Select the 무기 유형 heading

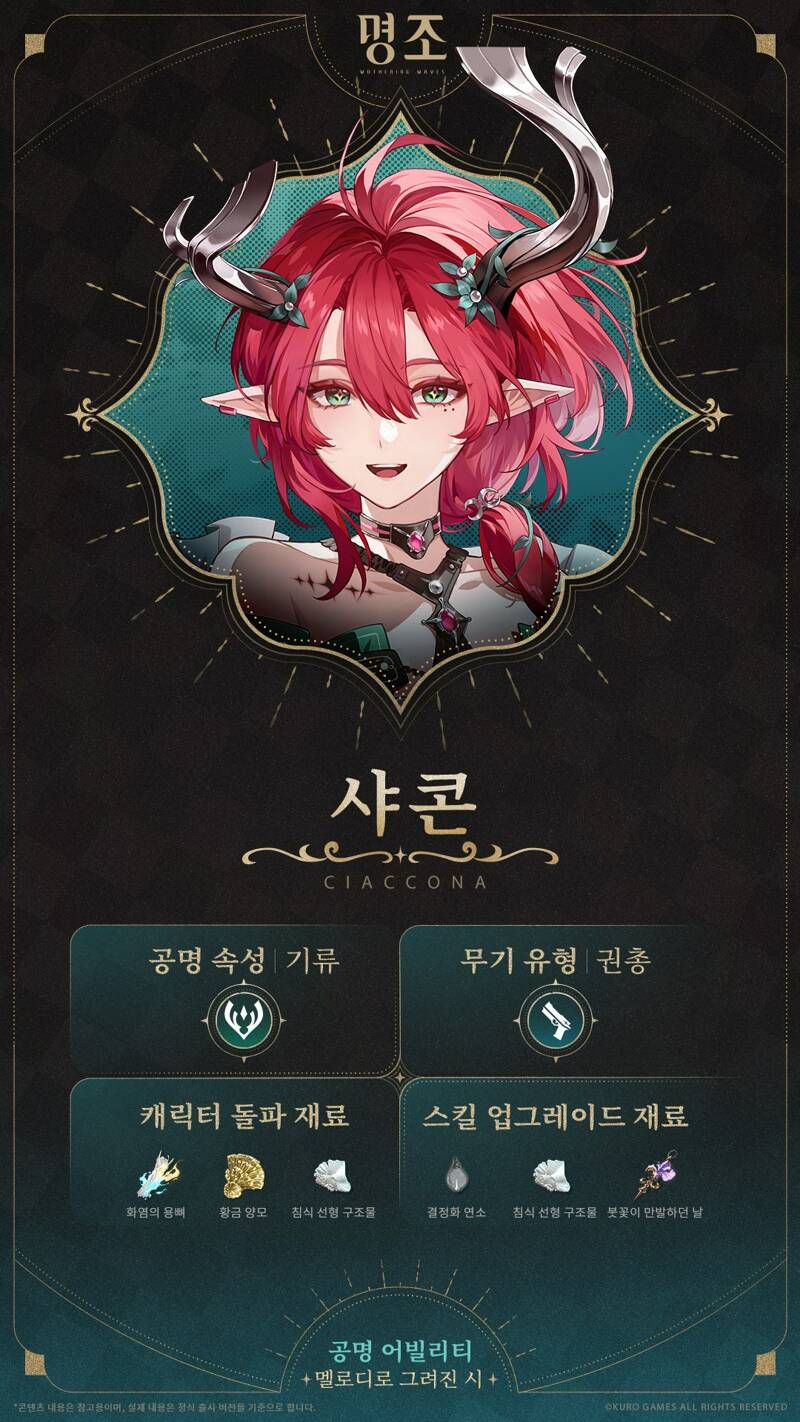[518, 961]
